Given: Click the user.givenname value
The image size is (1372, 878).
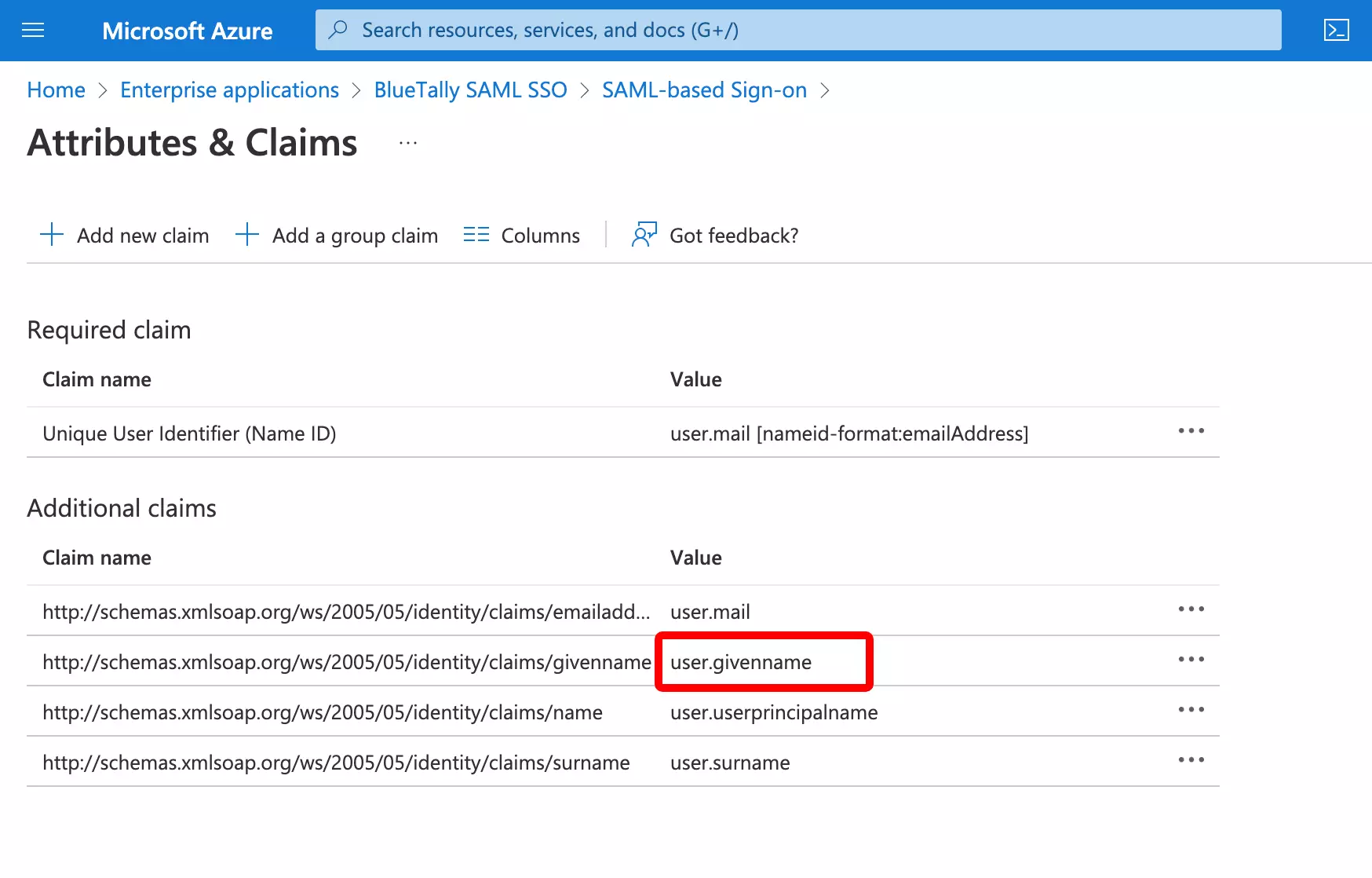Looking at the screenshot, I should [741, 662].
